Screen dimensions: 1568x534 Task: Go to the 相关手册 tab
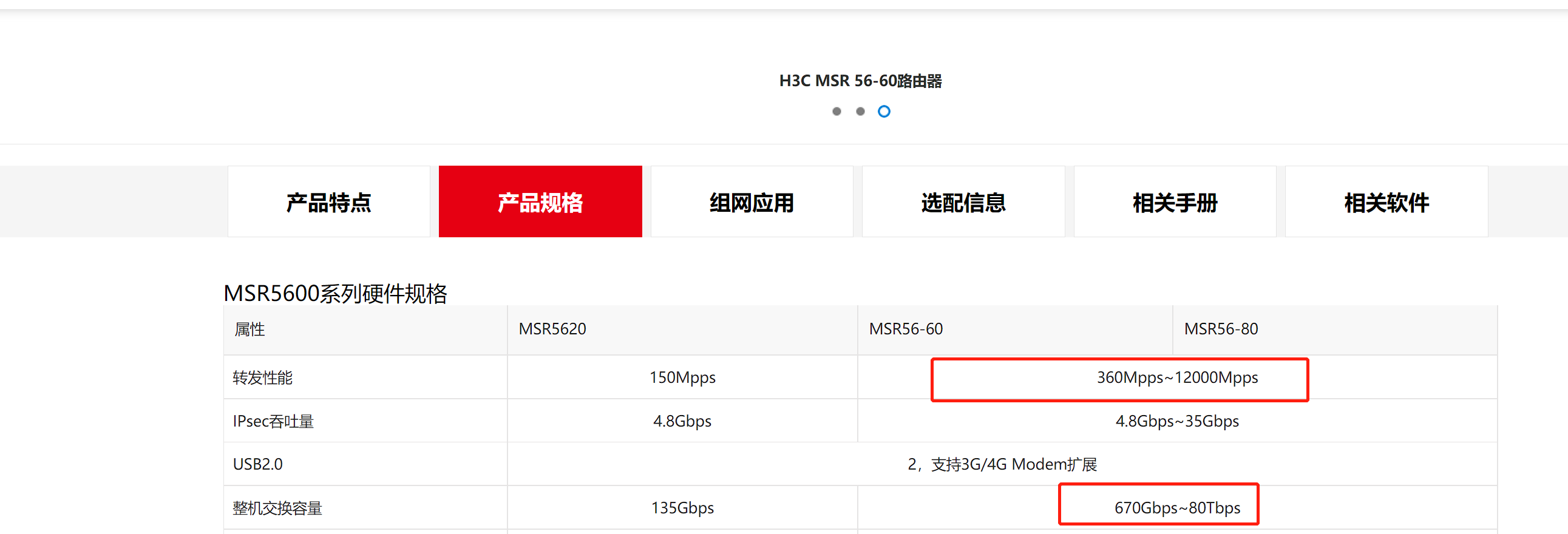click(1175, 202)
